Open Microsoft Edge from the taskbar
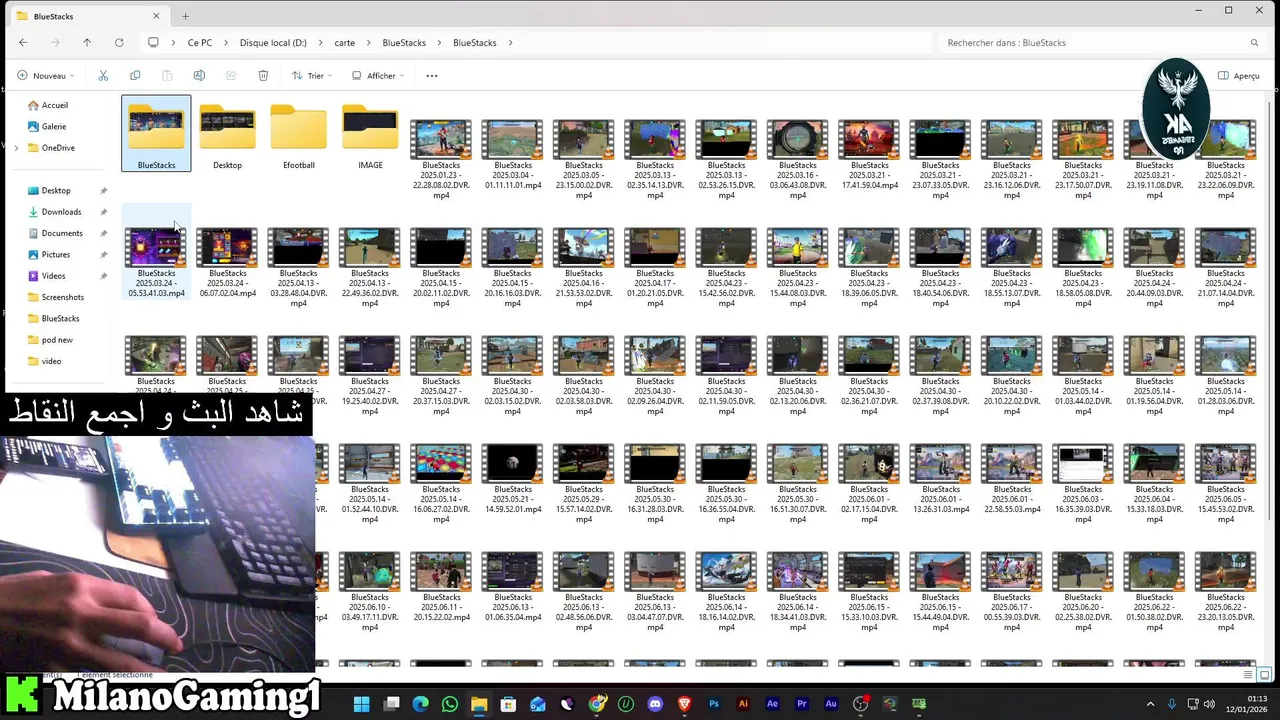The height and width of the screenshot is (720, 1280). (421, 704)
